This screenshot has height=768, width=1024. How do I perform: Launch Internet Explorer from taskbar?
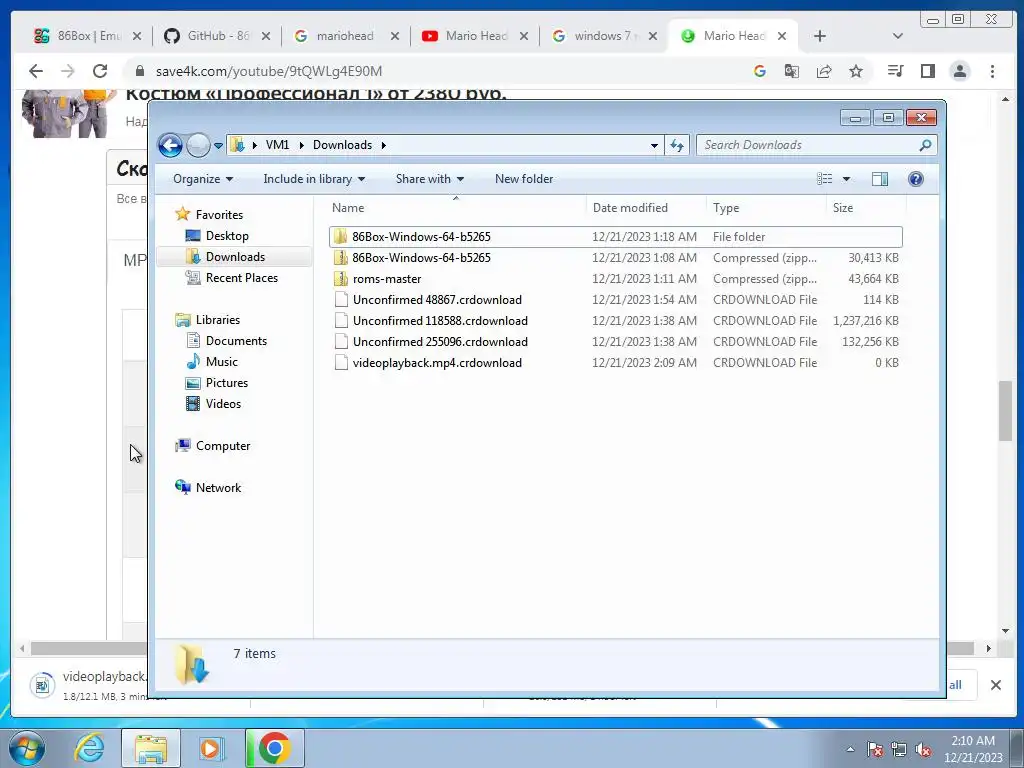89,748
